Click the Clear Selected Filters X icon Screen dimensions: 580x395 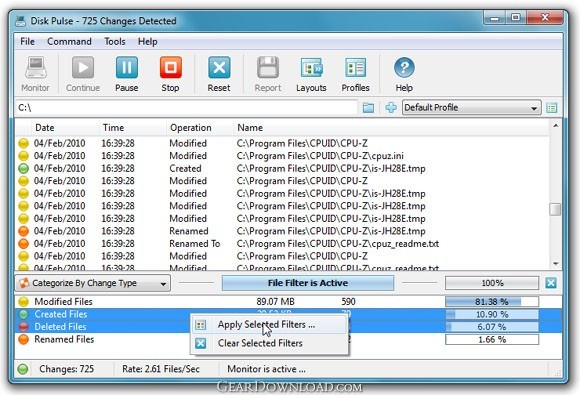(200, 343)
